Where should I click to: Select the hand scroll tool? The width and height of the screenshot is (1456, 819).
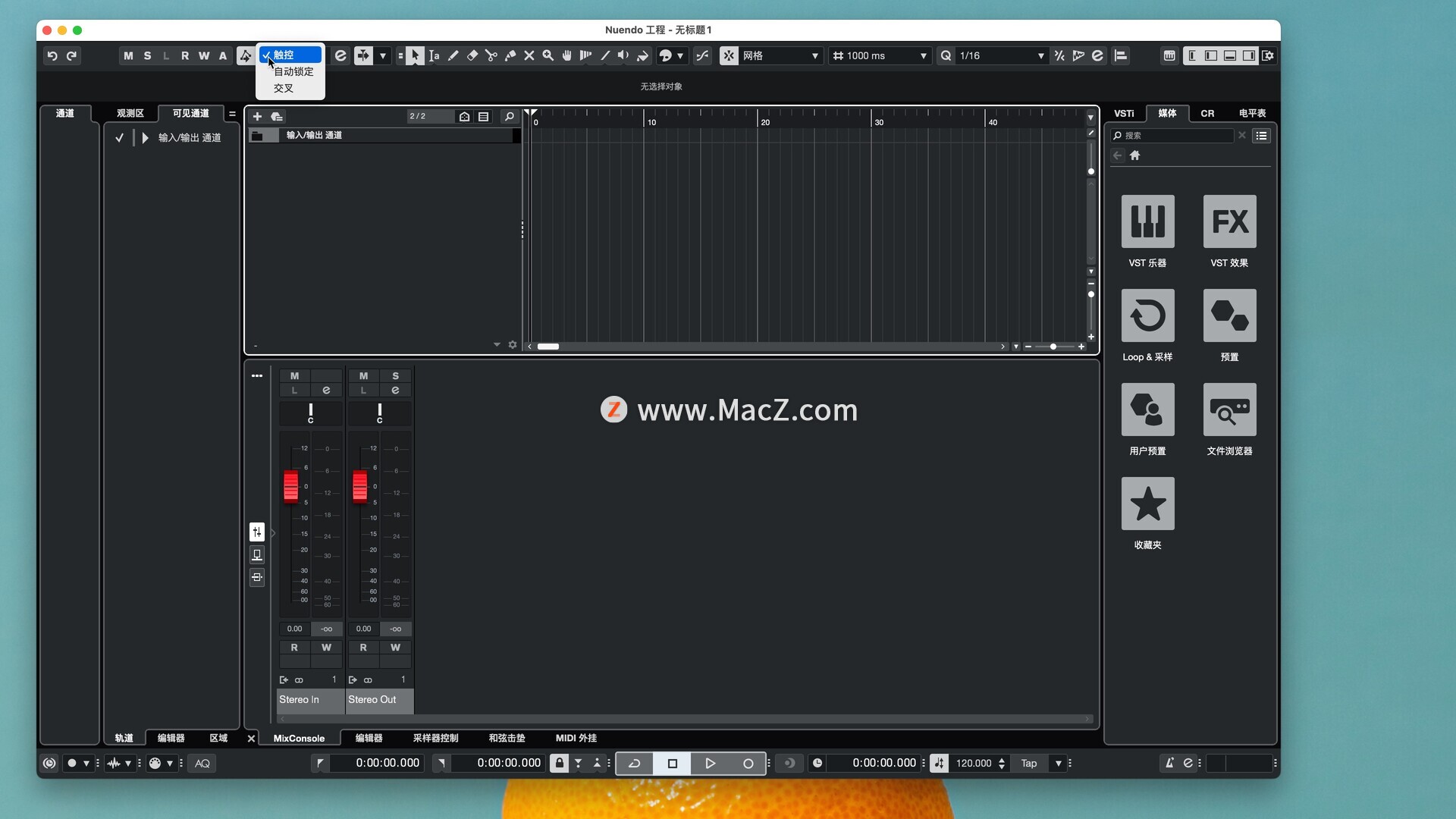566,55
